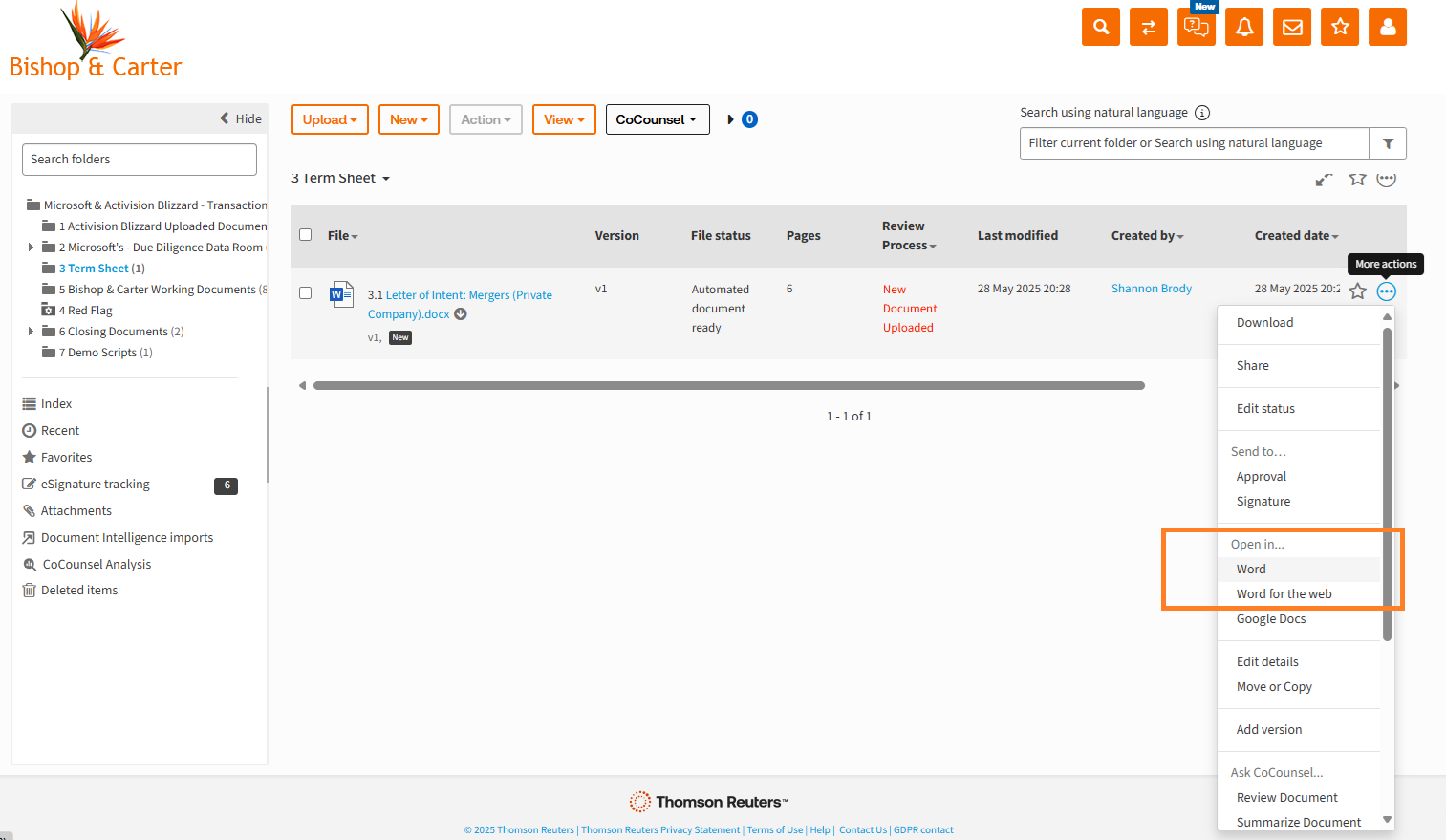Image resolution: width=1446 pixels, height=840 pixels.
Task: Open the folder more-options ellipsis icon
Action: pyautogui.click(x=1387, y=179)
